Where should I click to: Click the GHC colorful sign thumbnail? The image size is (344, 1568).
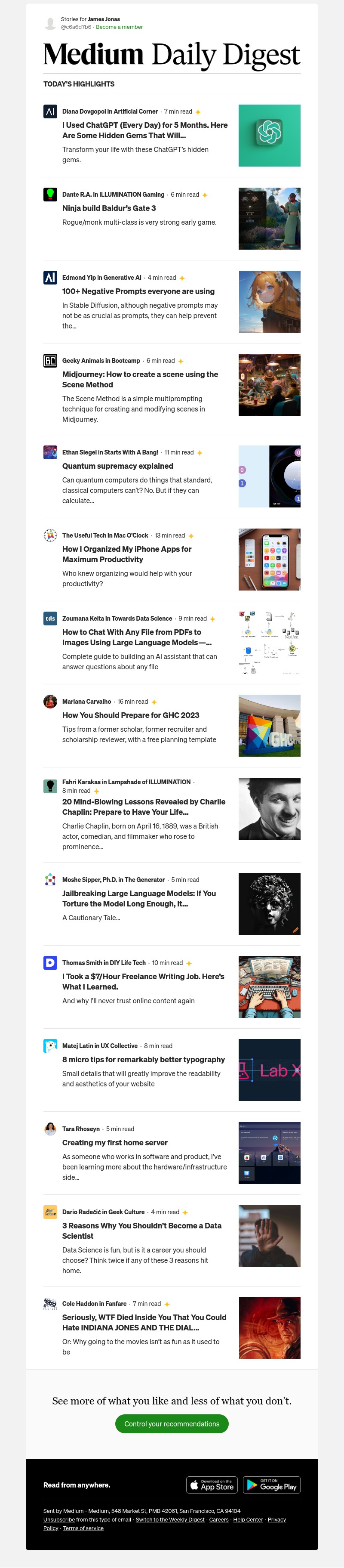269,726
